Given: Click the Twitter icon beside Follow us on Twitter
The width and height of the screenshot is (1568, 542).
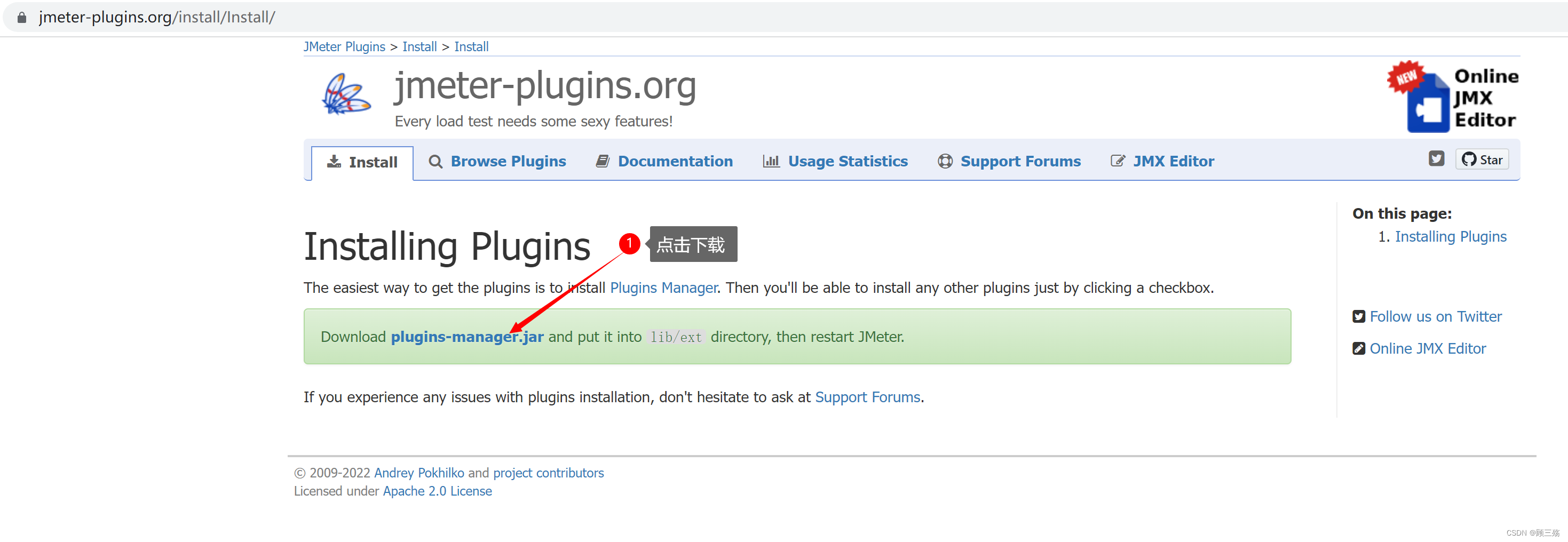Looking at the screenshot, I should pos(1359,316).
